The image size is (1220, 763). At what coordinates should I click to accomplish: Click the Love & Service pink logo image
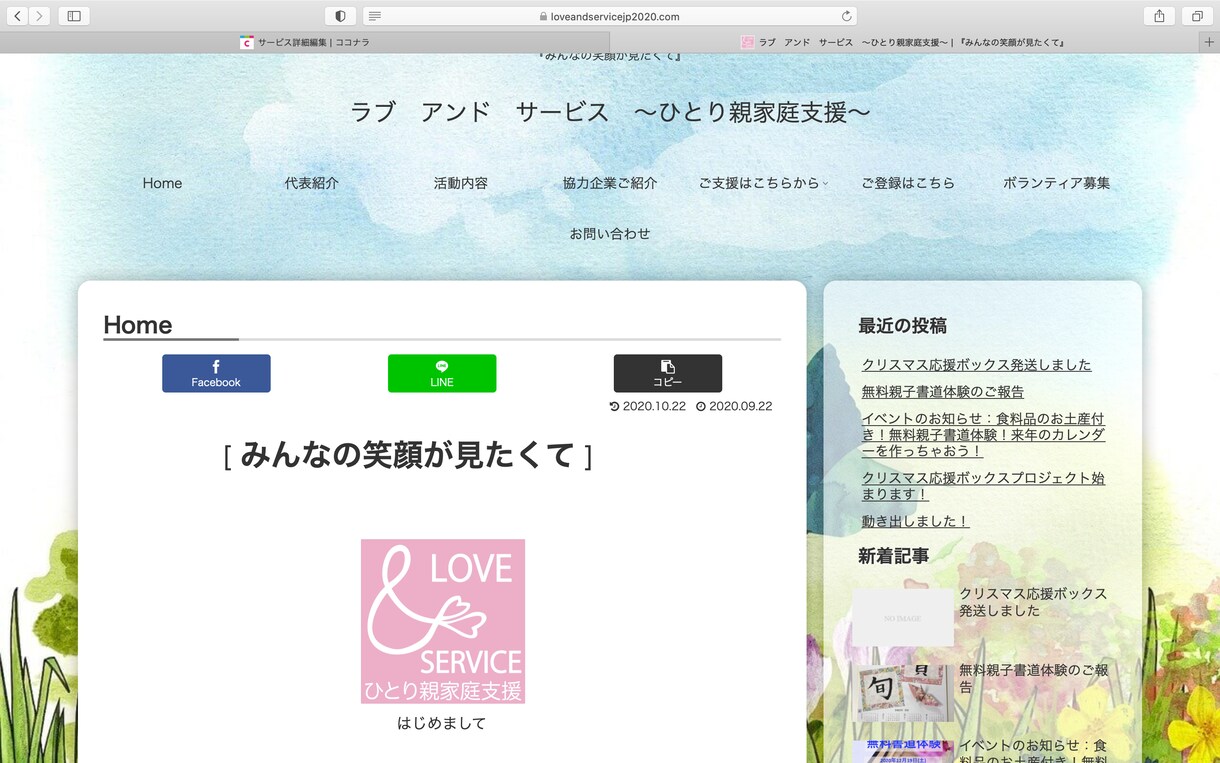[x=442, y=621]
